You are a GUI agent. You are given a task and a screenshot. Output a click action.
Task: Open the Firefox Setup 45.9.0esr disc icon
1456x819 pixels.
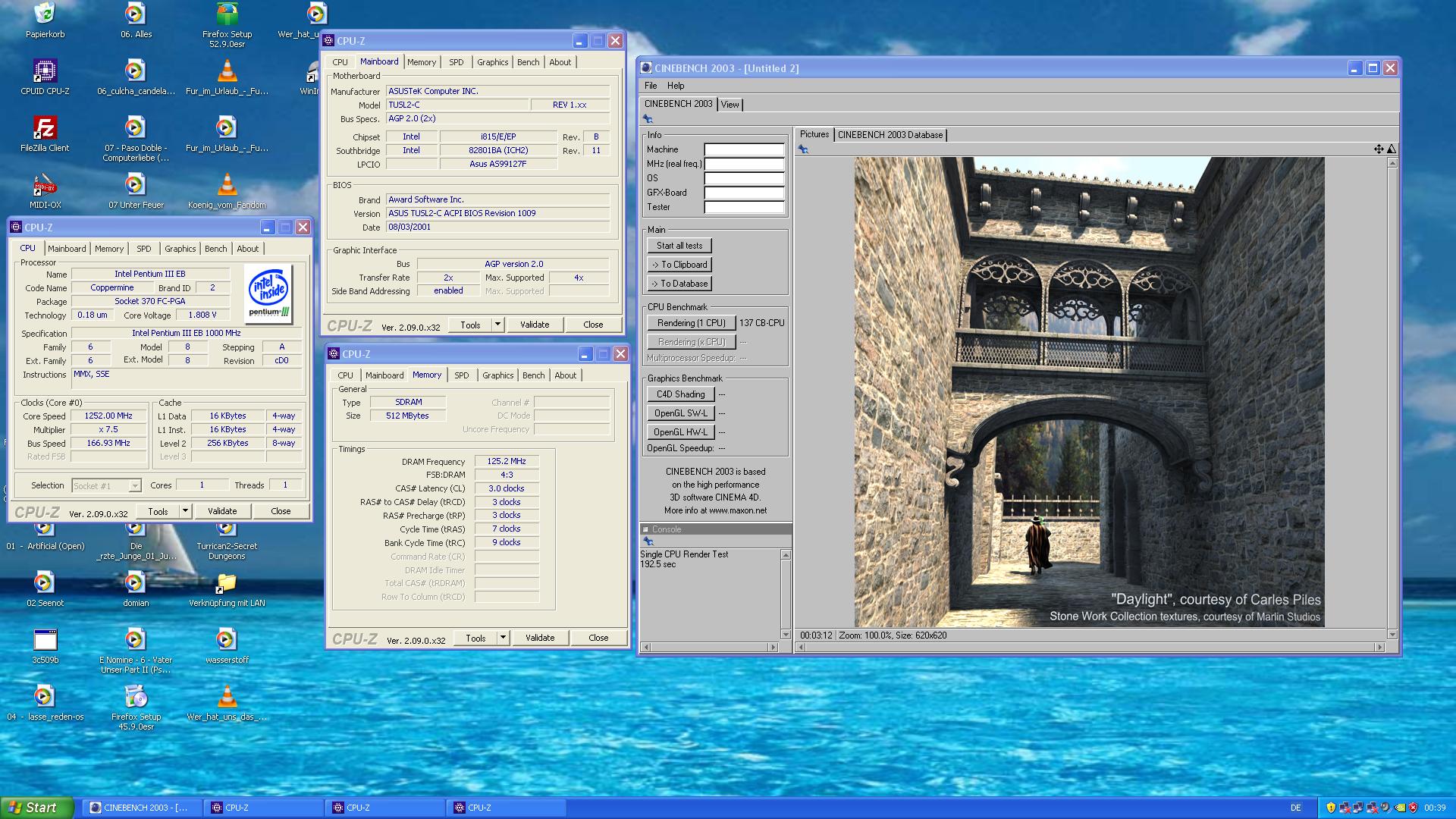pyautogui.click(x=136, y=696)
